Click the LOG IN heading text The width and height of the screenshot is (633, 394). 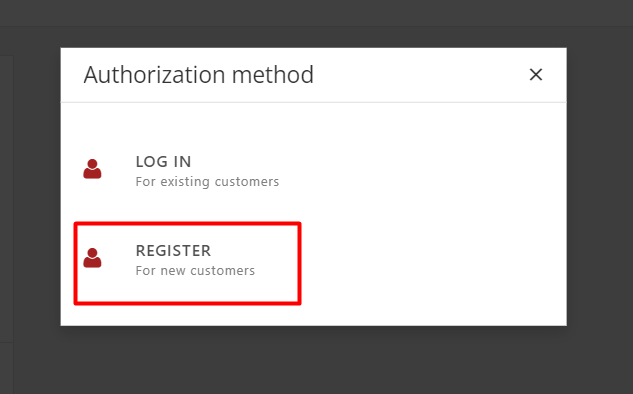[163, 161]
